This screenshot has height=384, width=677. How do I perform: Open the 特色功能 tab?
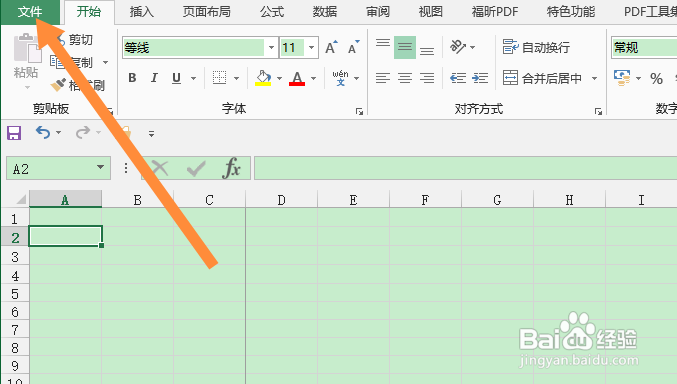pyautogui.click(x=571, y=12)
